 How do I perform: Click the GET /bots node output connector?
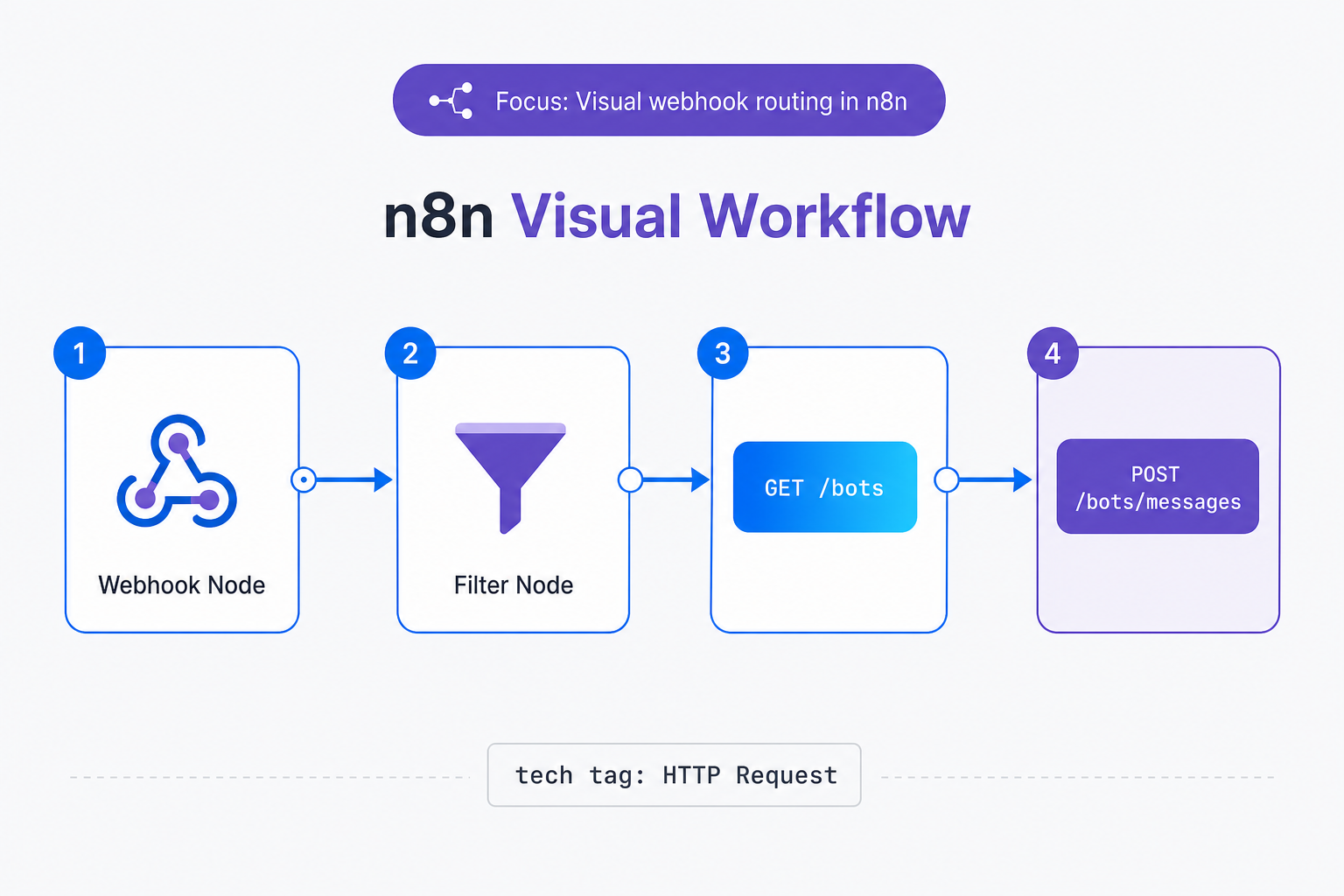click(x=947, y=479)
